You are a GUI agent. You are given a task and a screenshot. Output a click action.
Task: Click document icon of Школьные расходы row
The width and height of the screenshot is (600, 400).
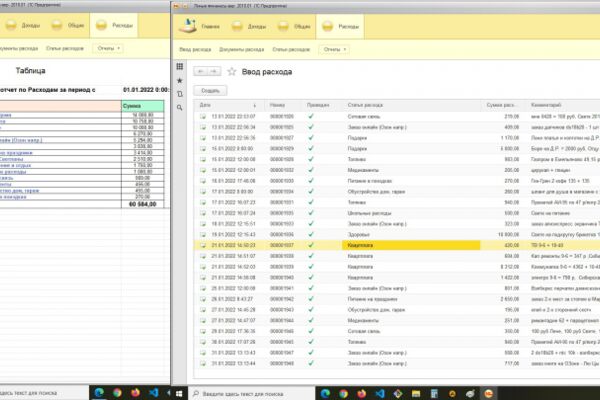tap(203, 213)
